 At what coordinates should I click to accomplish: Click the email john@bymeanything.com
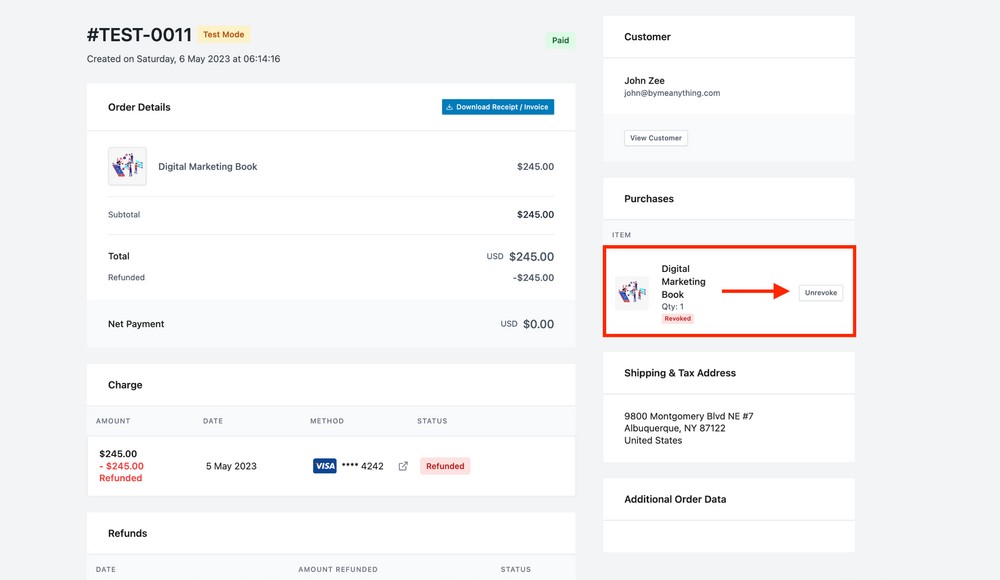(672, 93)
